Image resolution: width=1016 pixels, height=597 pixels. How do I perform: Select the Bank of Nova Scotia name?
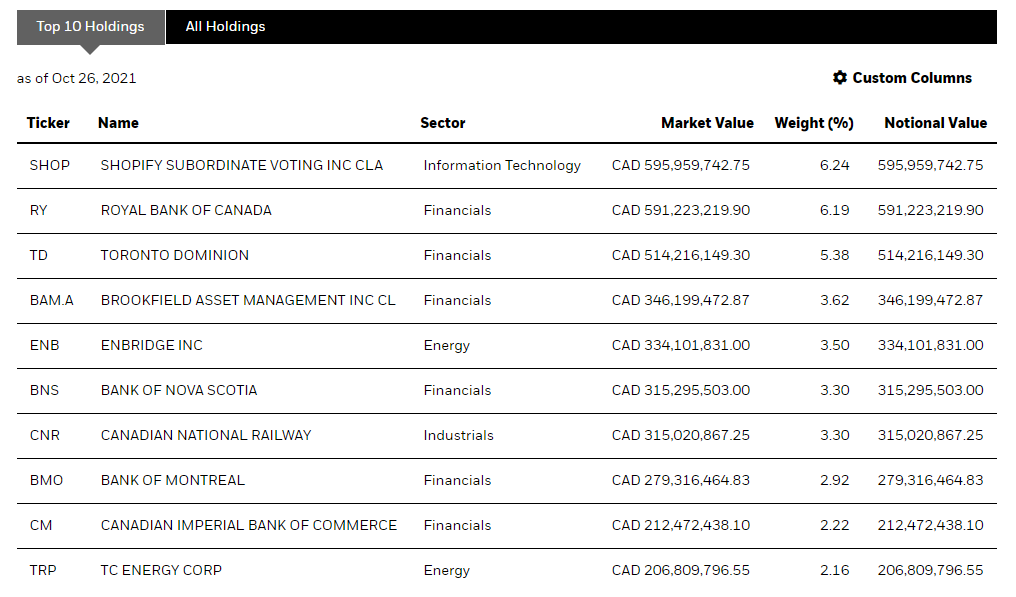[x=179, y=390]
